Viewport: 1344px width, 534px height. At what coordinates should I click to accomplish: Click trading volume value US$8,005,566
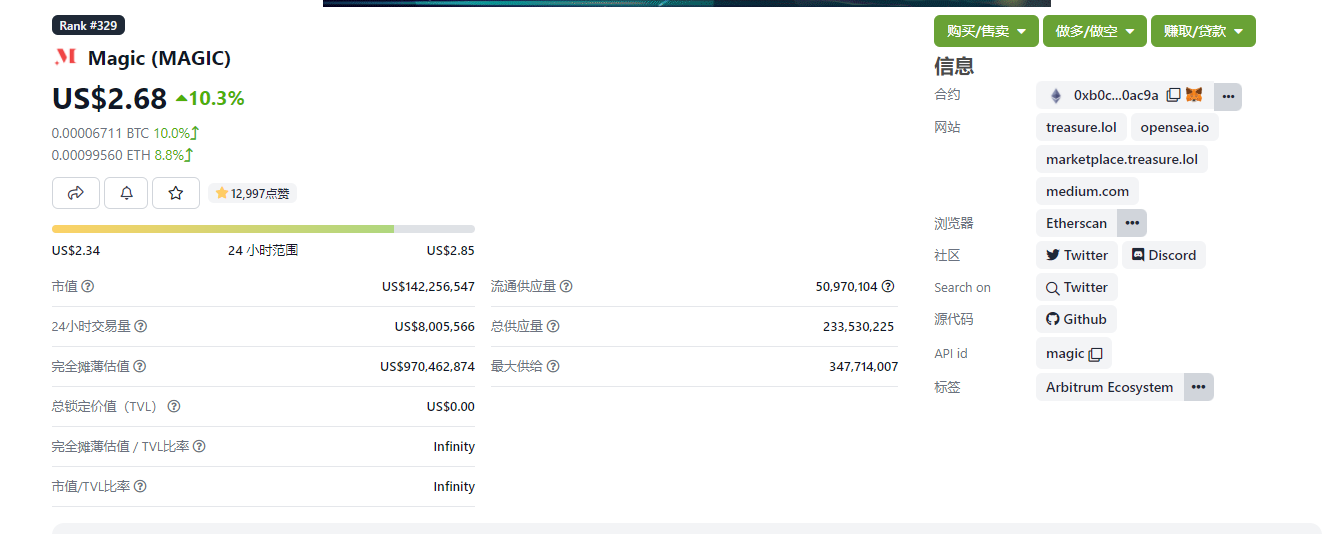(x=435, y=326)
